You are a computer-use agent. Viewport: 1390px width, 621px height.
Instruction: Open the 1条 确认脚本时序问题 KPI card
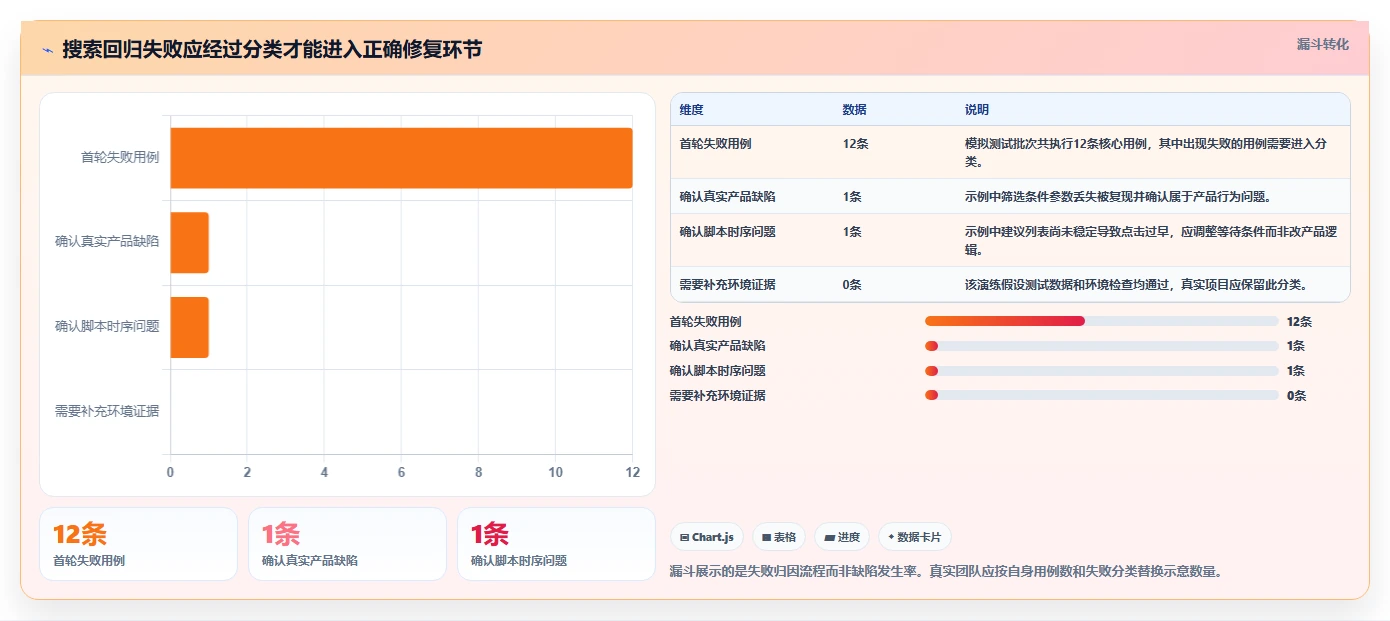click(x=556, y=544)
